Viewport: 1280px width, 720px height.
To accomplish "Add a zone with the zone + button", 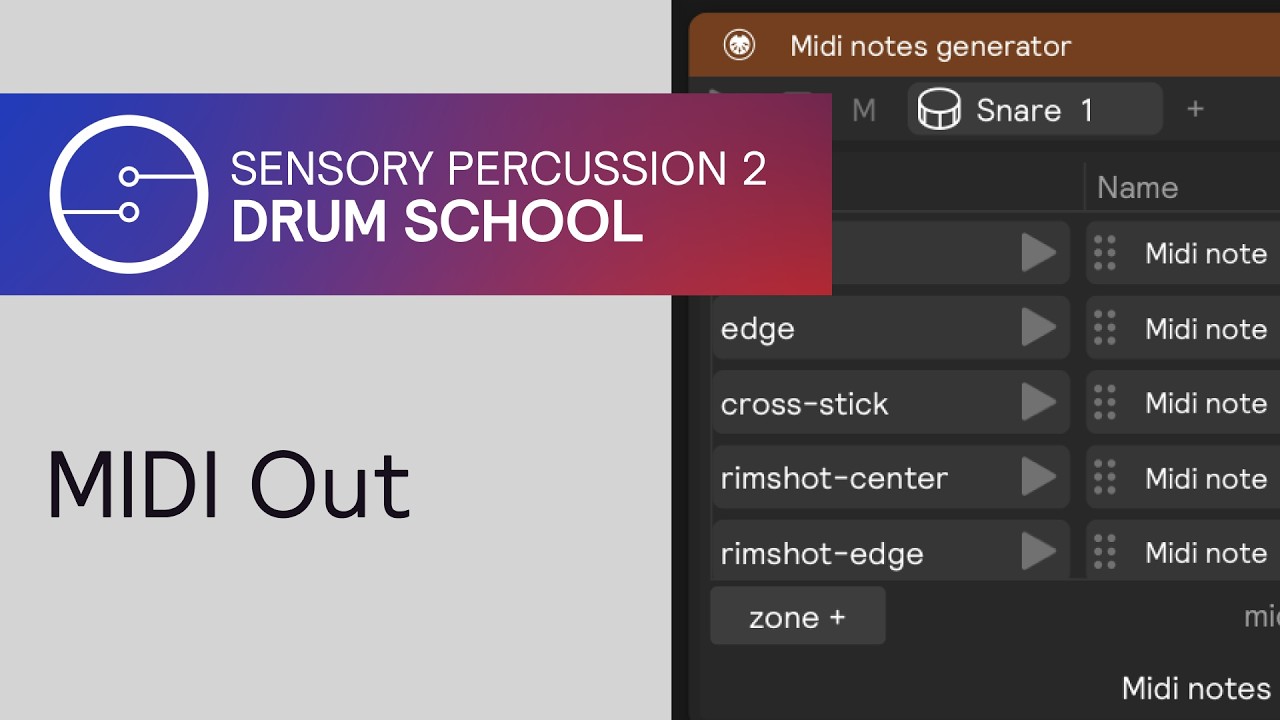I will 797,617.
